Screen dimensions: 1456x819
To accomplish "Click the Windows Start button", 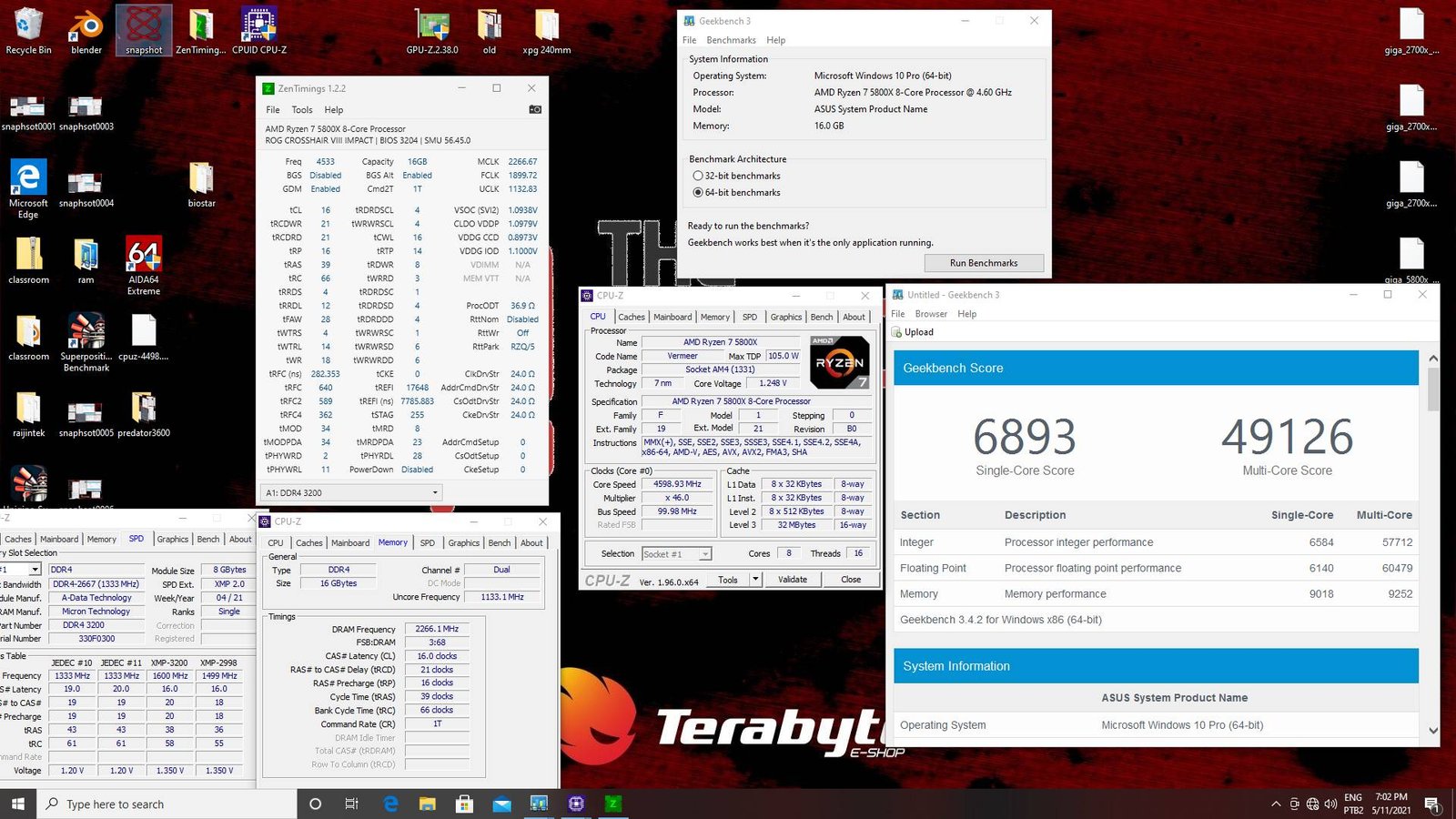I will coord(18,804).
